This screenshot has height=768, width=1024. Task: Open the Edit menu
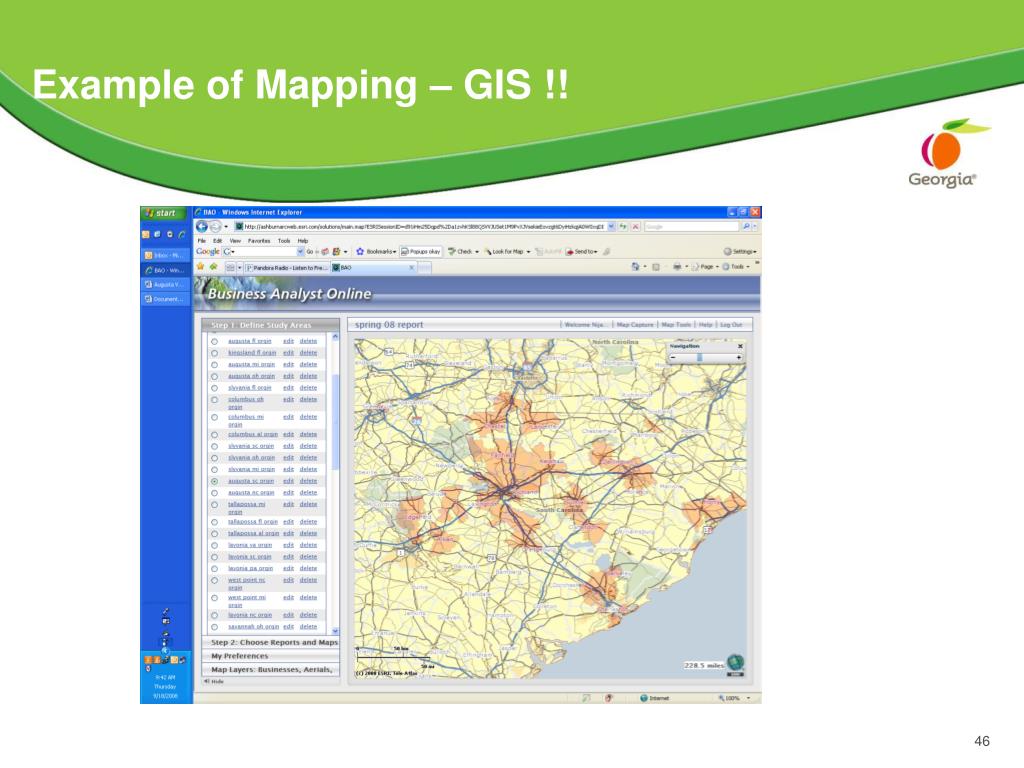218,240
